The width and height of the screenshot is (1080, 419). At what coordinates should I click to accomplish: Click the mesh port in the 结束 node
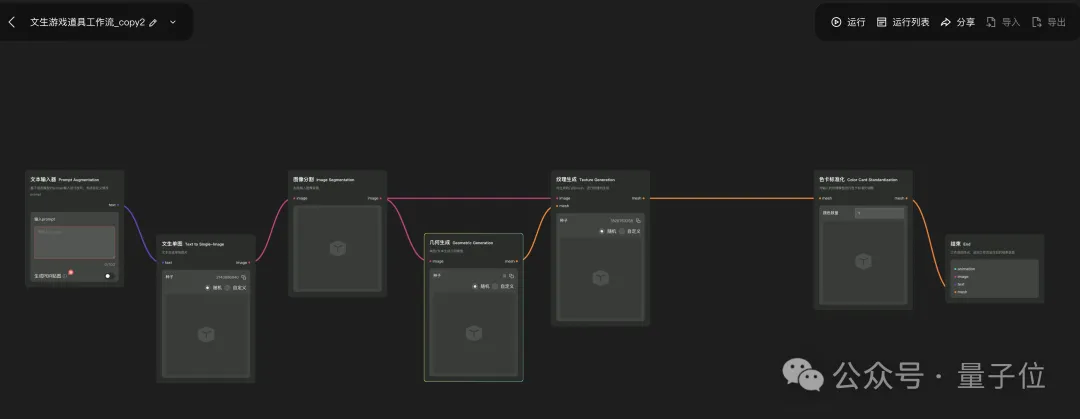(955, 292)
